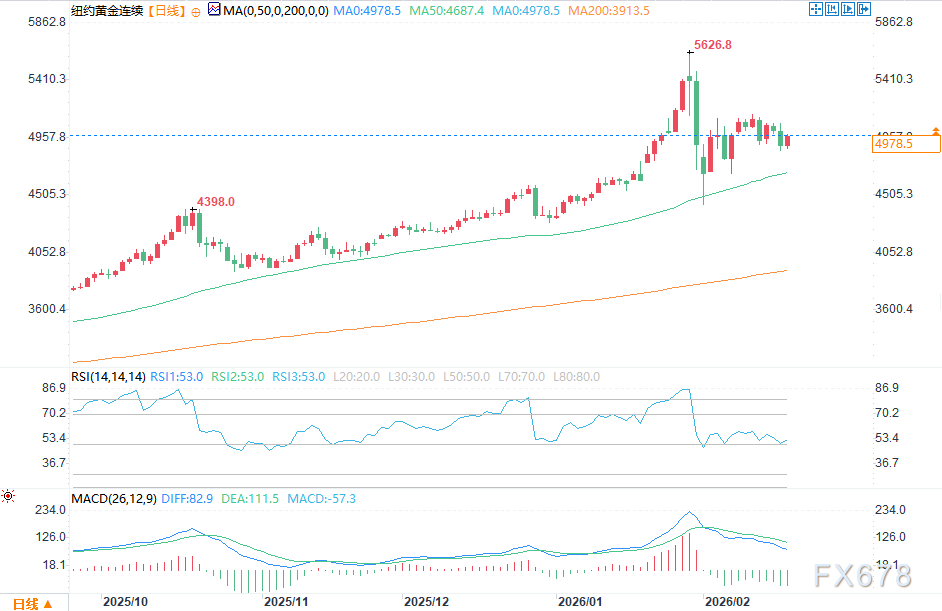Click the 2026/01 date on the time axis
Viewport: 942px width, 611px height.
(581, 602)
